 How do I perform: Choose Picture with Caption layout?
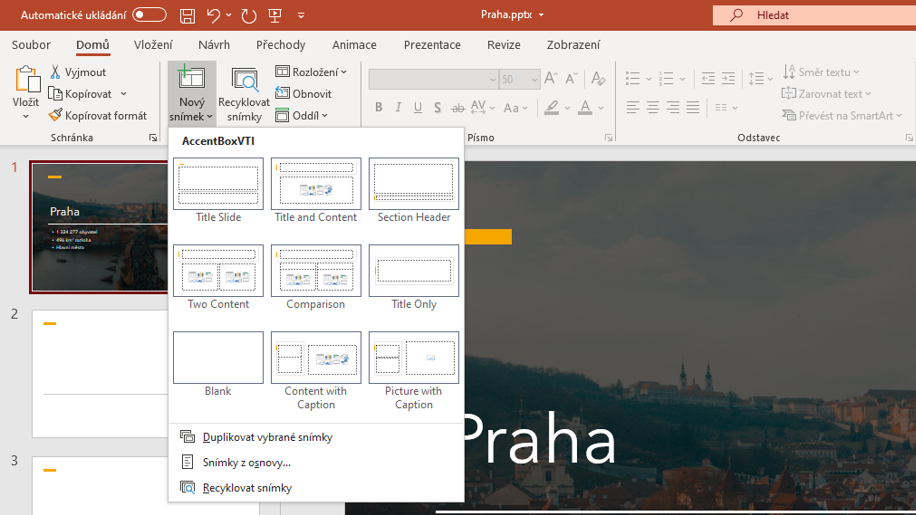414,371
